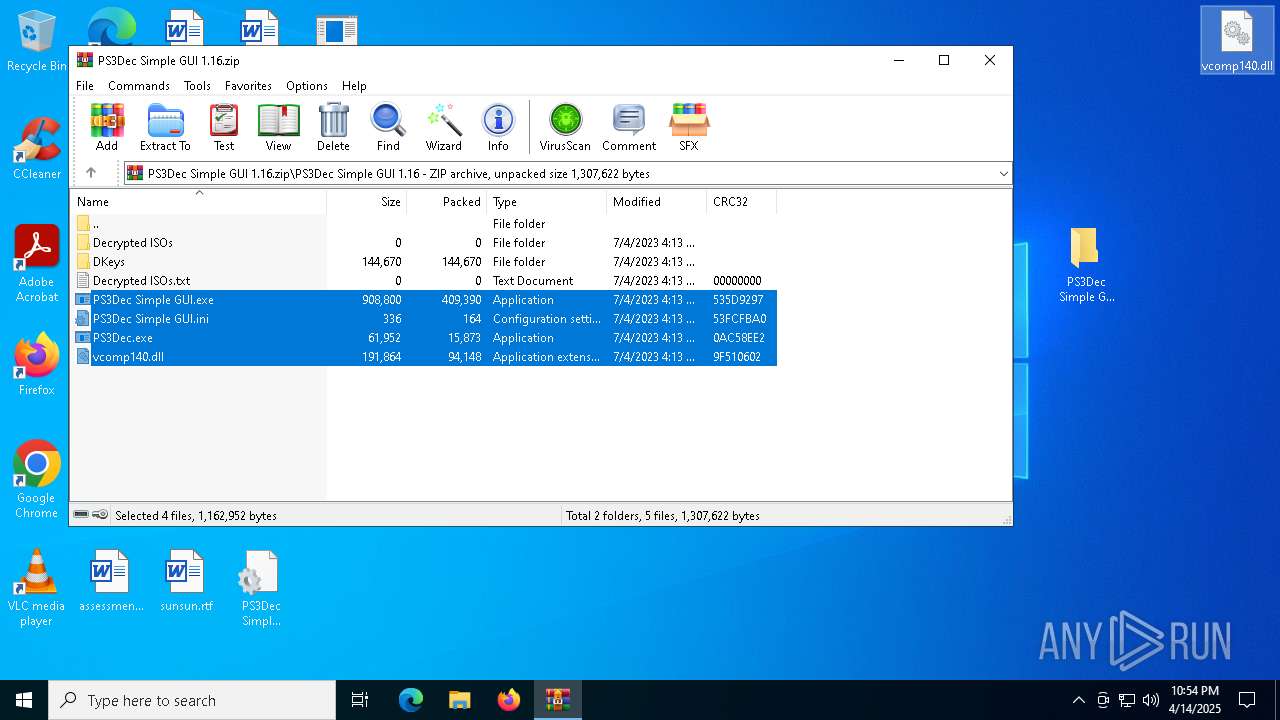Image resolution: width=1280 pixels, height=720 pixels.
Task: Open the Find tool
Action: tap(388, 127)
